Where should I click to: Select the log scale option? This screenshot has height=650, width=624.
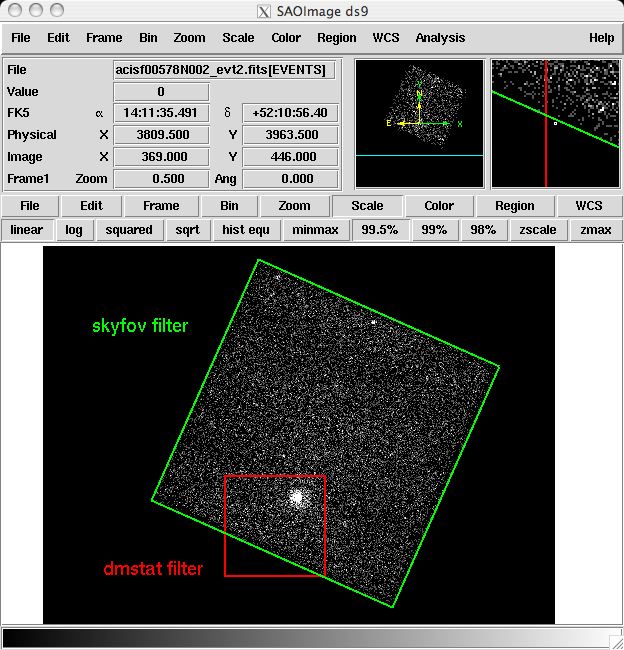74,230
